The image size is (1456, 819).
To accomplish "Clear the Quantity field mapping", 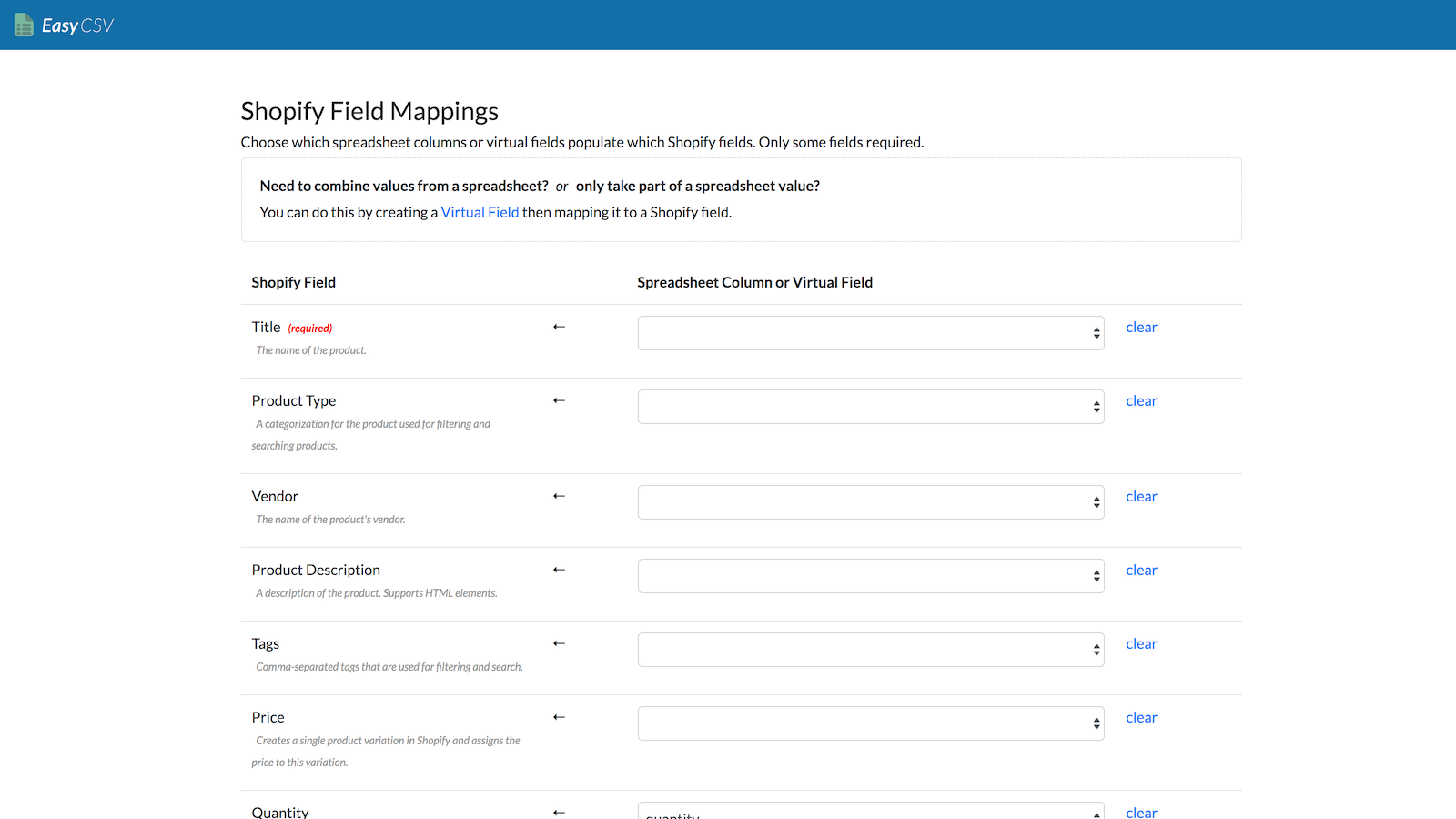I will click(x=1141, y=812).
